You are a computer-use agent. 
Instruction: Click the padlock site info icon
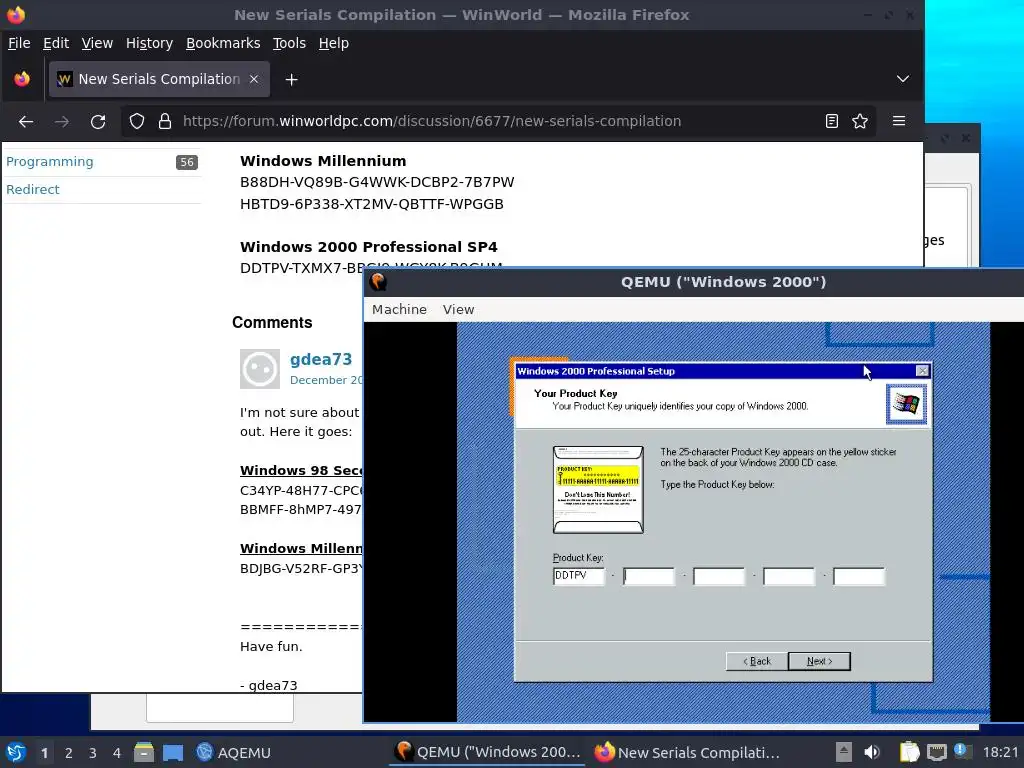165,121
